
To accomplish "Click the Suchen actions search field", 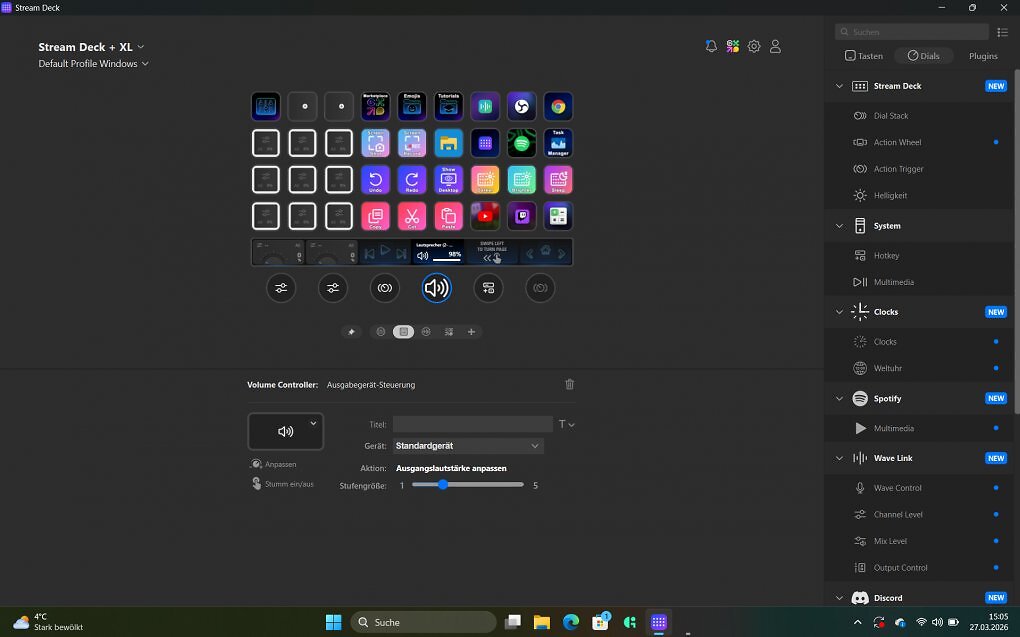I will pyautogui.click(x=912, y=32).
